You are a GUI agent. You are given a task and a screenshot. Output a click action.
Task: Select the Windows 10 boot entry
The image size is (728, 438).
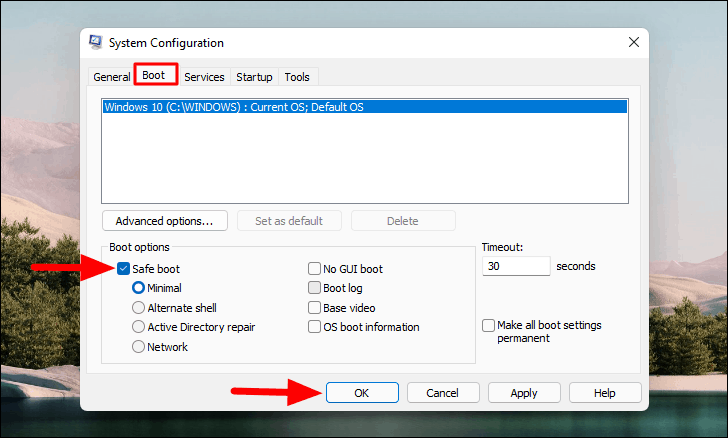click(x=365, y=107)
